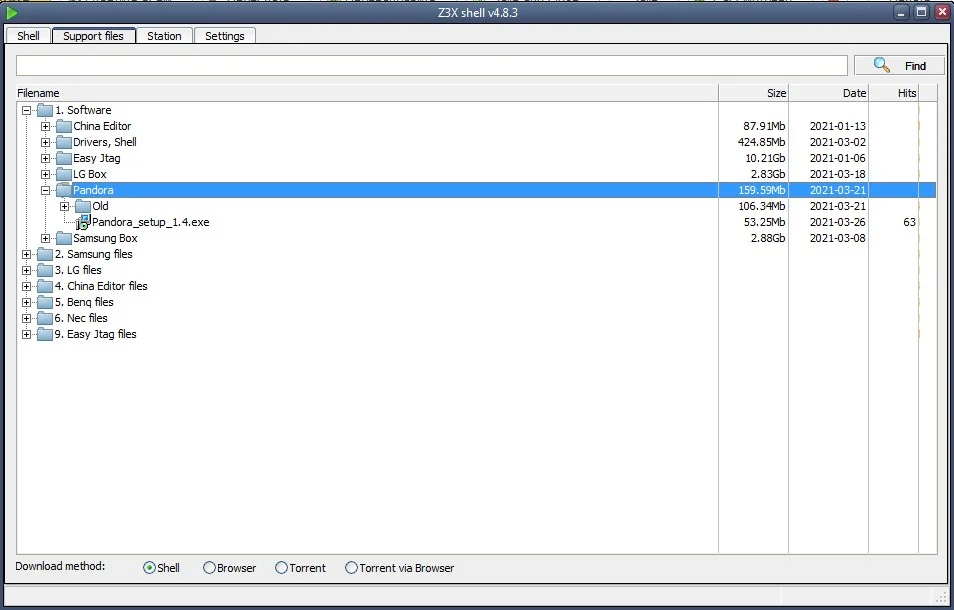The height and width of the screenshot is (610, 954).
Task: Click the Easy Jtag folder icon
Action: 64,158
